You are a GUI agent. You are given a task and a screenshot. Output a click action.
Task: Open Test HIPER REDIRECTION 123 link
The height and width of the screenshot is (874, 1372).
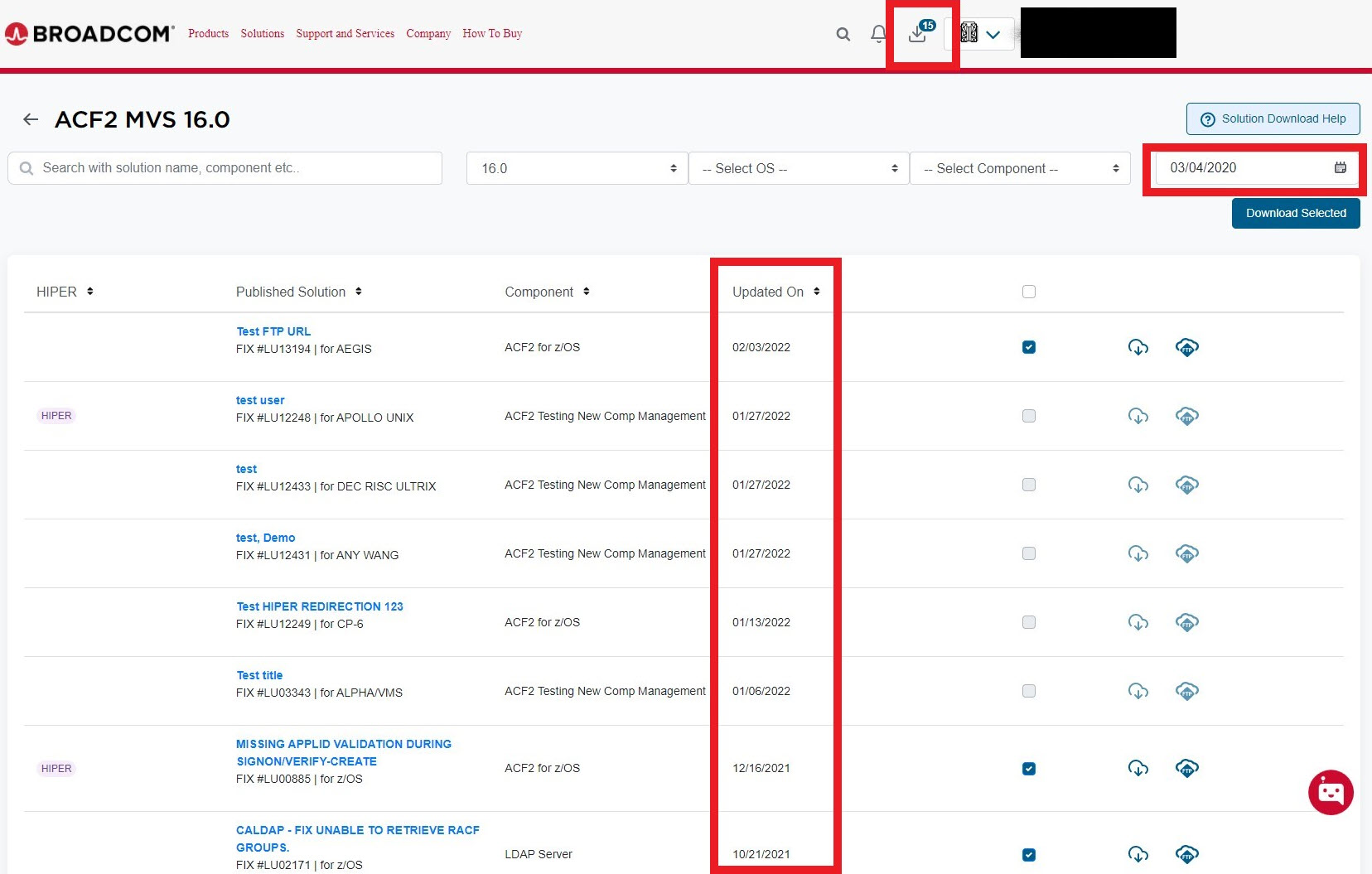320,606
